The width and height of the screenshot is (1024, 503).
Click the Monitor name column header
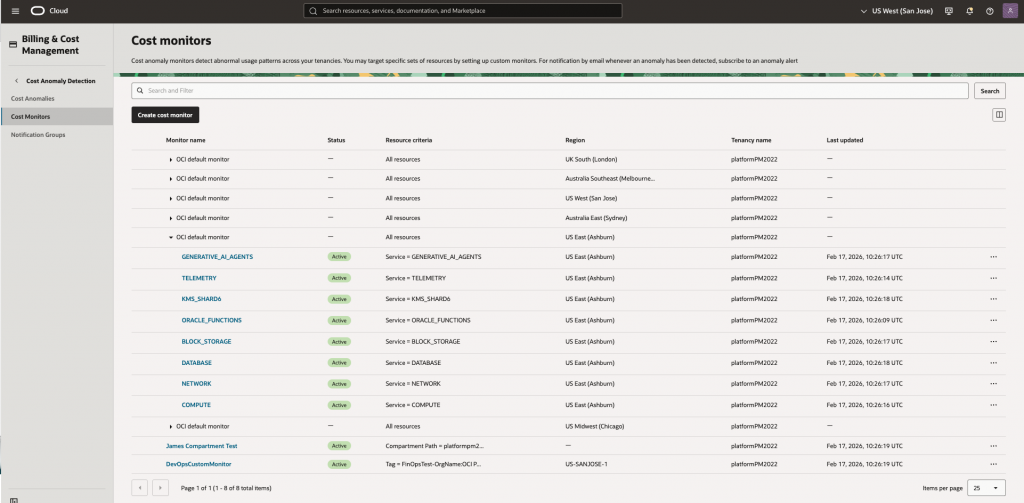click(185, 140)
